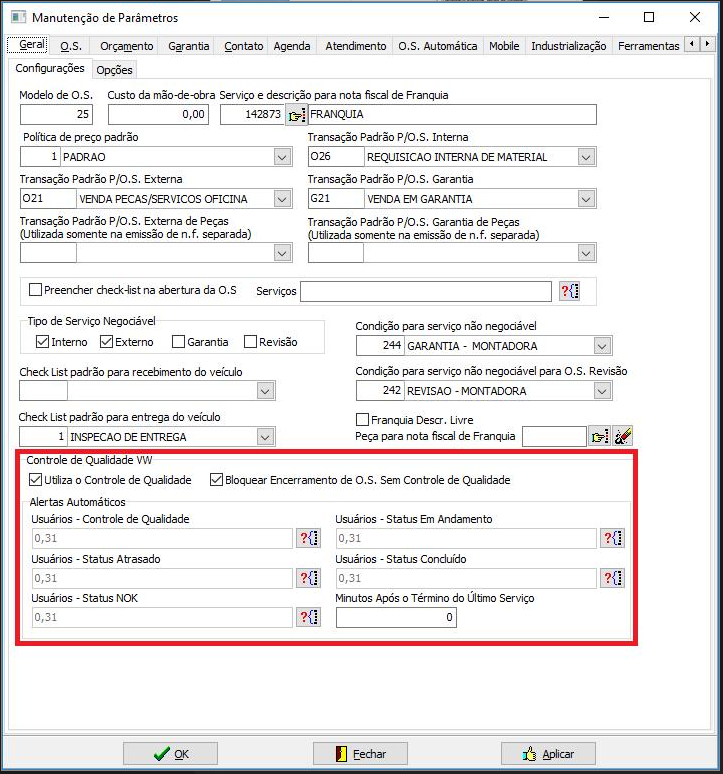Click Minutos Após o Término field
Image resolution: width=723 pixels, height=774 pixels.
(x=396, y=617)
